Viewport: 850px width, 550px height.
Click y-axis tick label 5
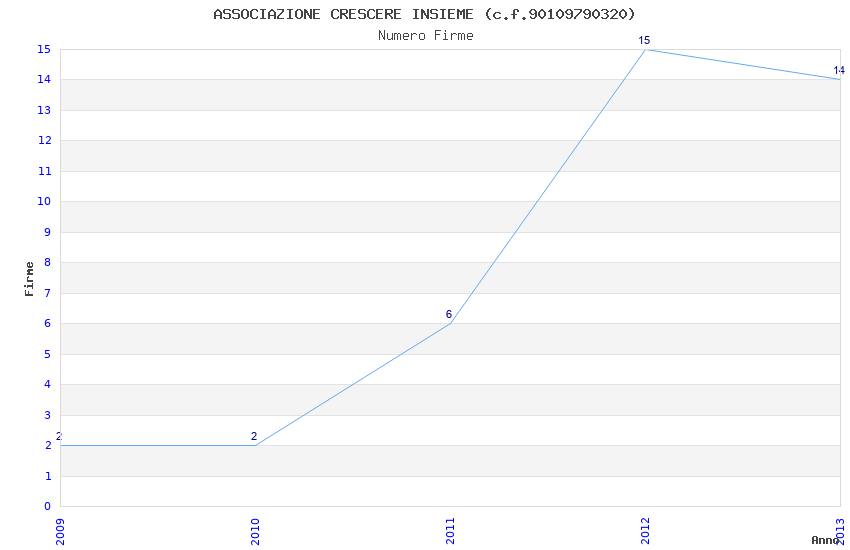(x=47, y=354)
